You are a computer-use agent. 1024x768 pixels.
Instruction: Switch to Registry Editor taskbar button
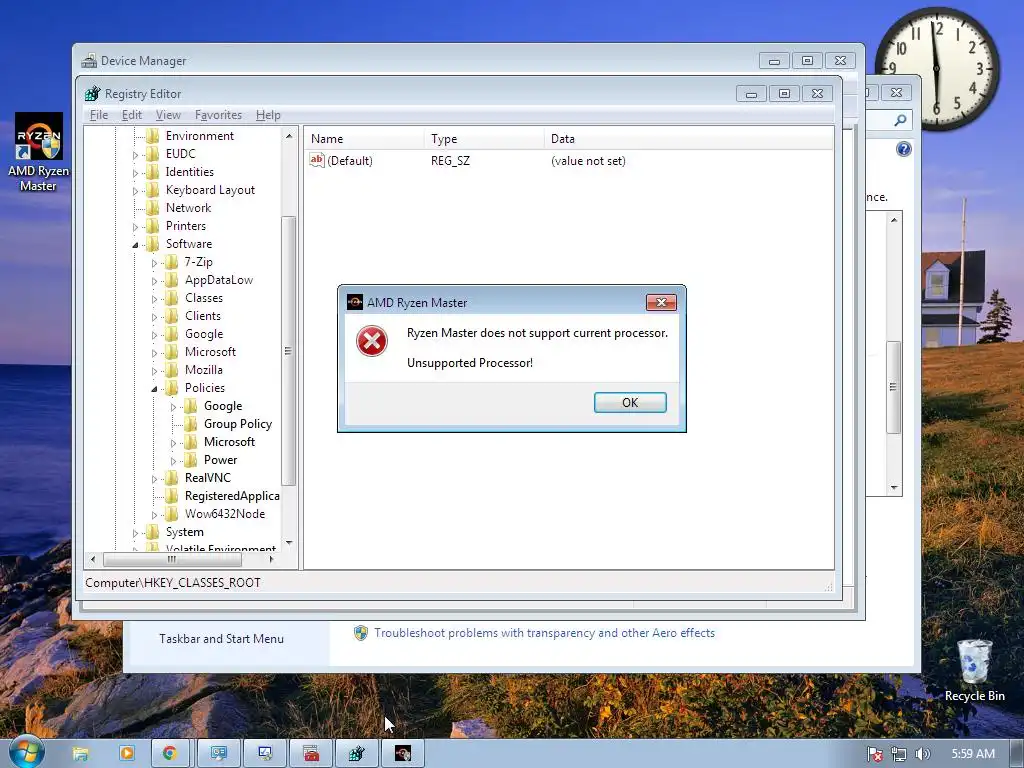(357, 754)
